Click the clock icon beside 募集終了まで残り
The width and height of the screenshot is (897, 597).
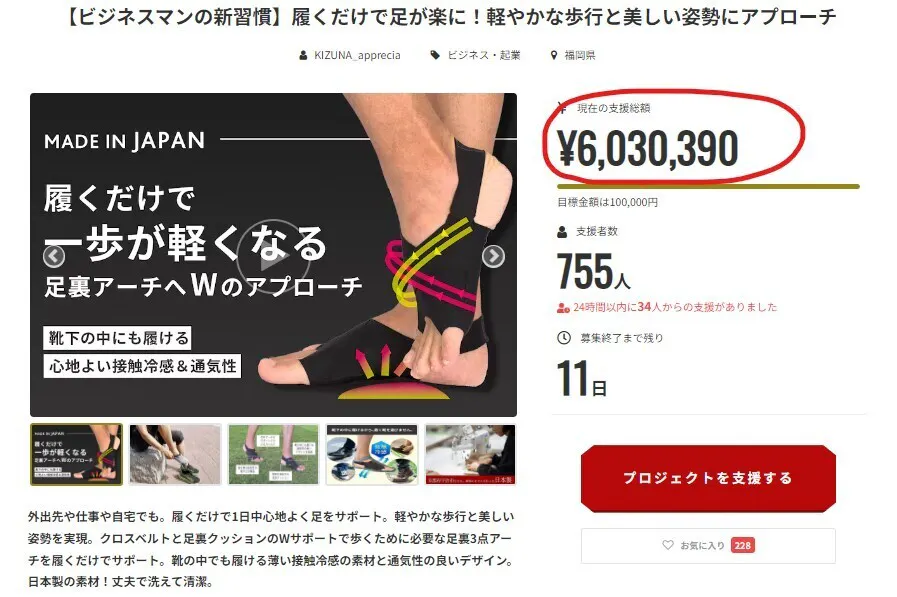coord(563,337)
